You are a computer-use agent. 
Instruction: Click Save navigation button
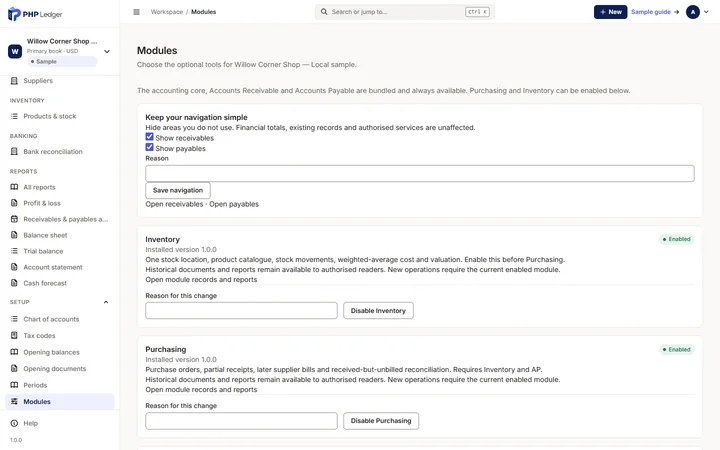(x=178, y=191)
